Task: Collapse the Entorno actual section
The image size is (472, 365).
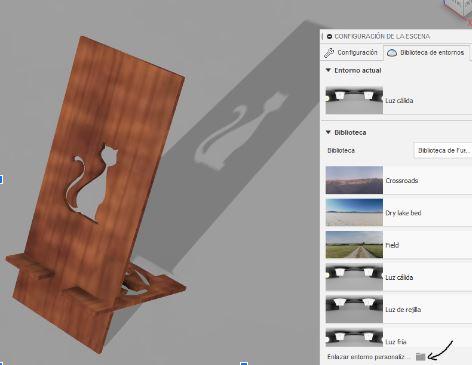Action: (328, 70)
